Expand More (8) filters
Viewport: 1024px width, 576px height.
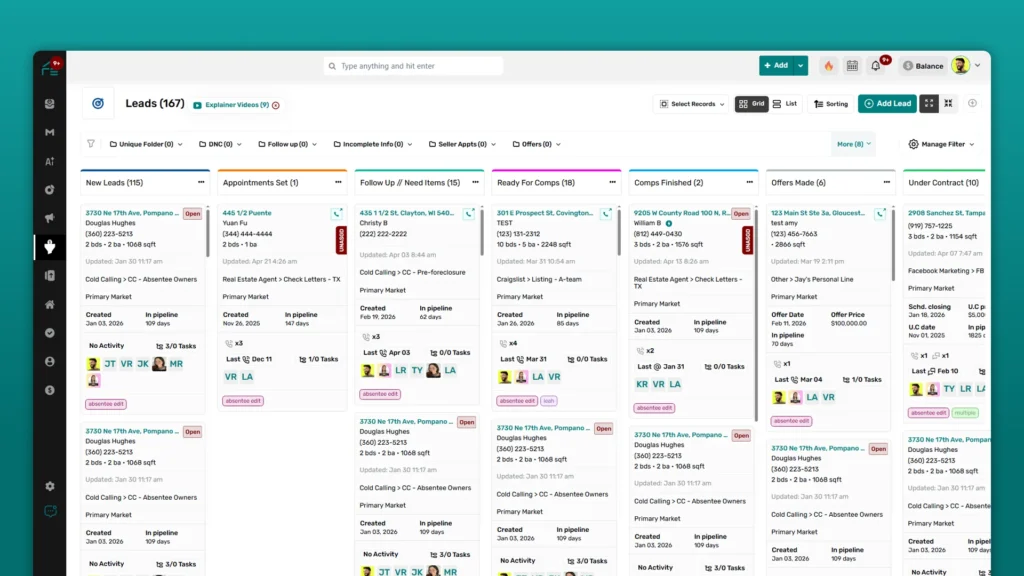point(854,144)
